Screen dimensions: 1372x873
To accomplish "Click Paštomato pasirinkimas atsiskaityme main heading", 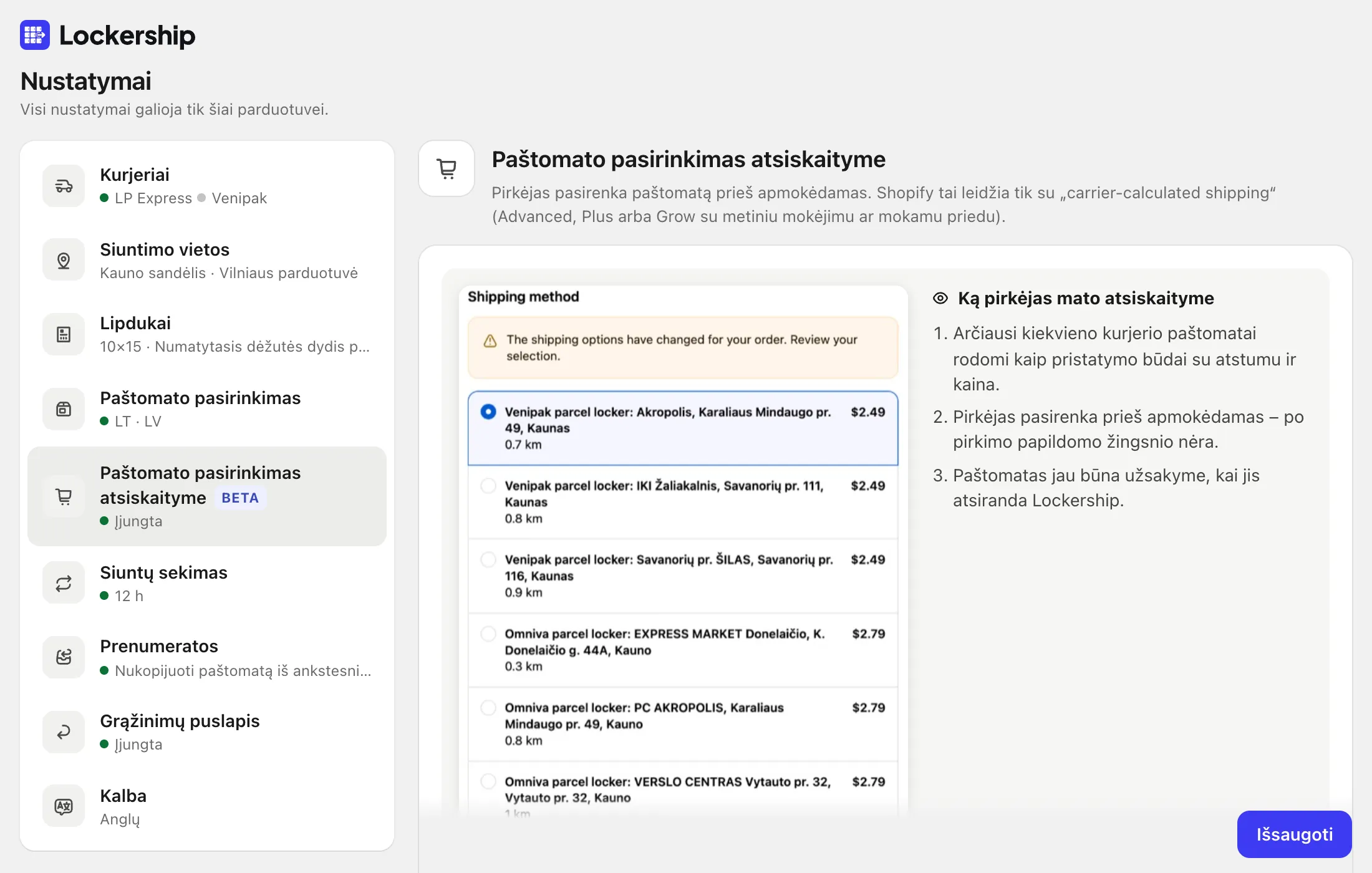I will [688, 160].
